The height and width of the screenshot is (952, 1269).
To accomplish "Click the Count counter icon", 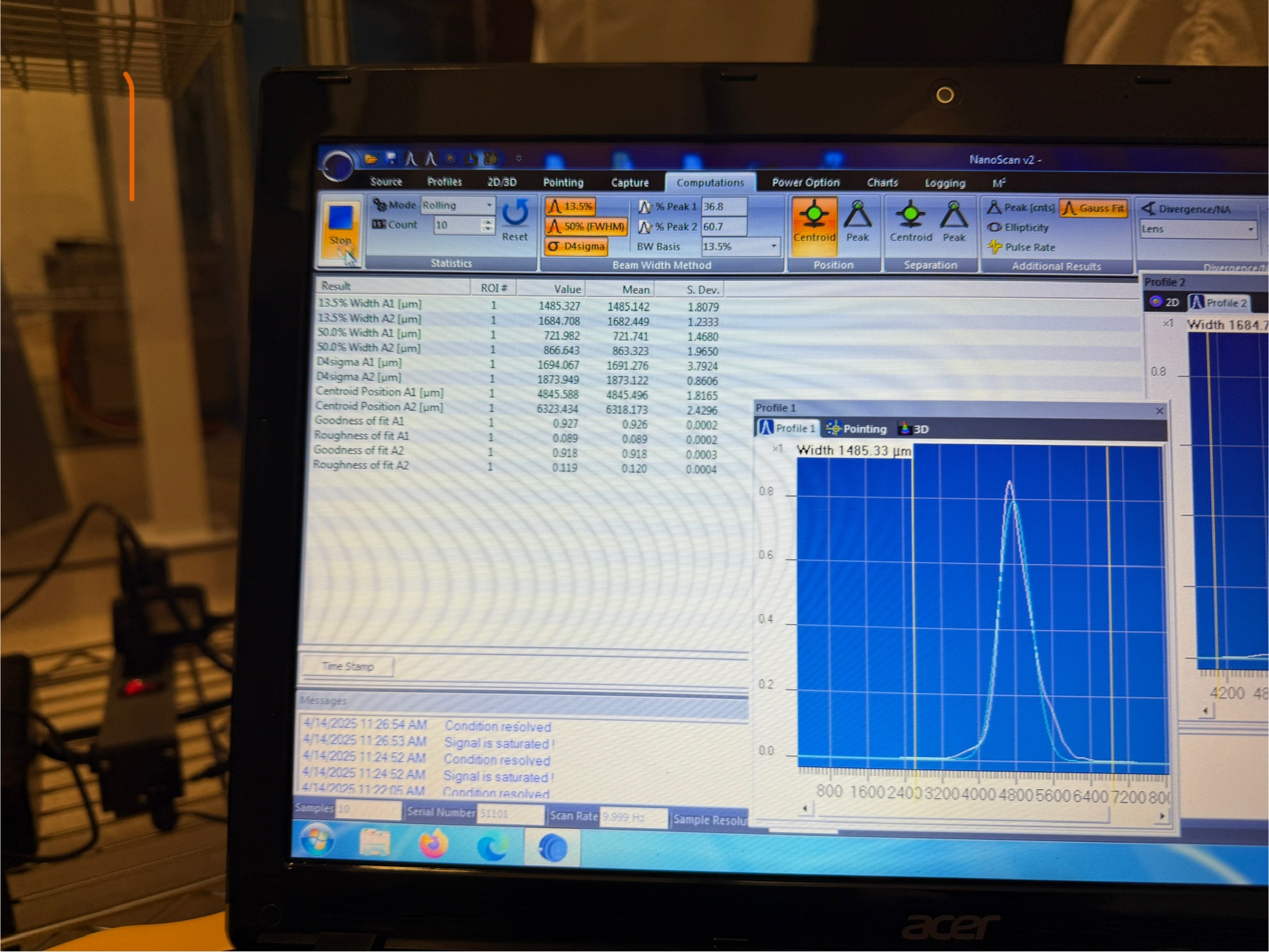I will (379, 225).
